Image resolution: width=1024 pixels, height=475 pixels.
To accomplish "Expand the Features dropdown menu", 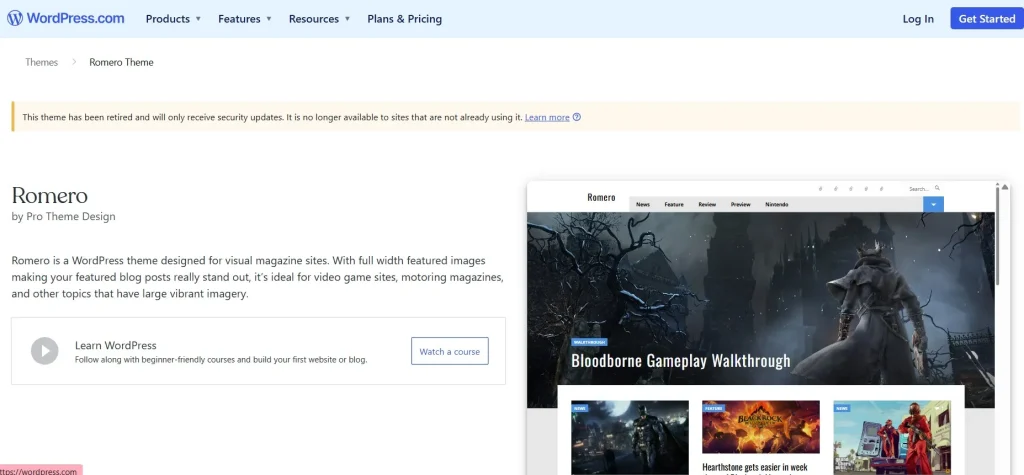I will [245, 19].
